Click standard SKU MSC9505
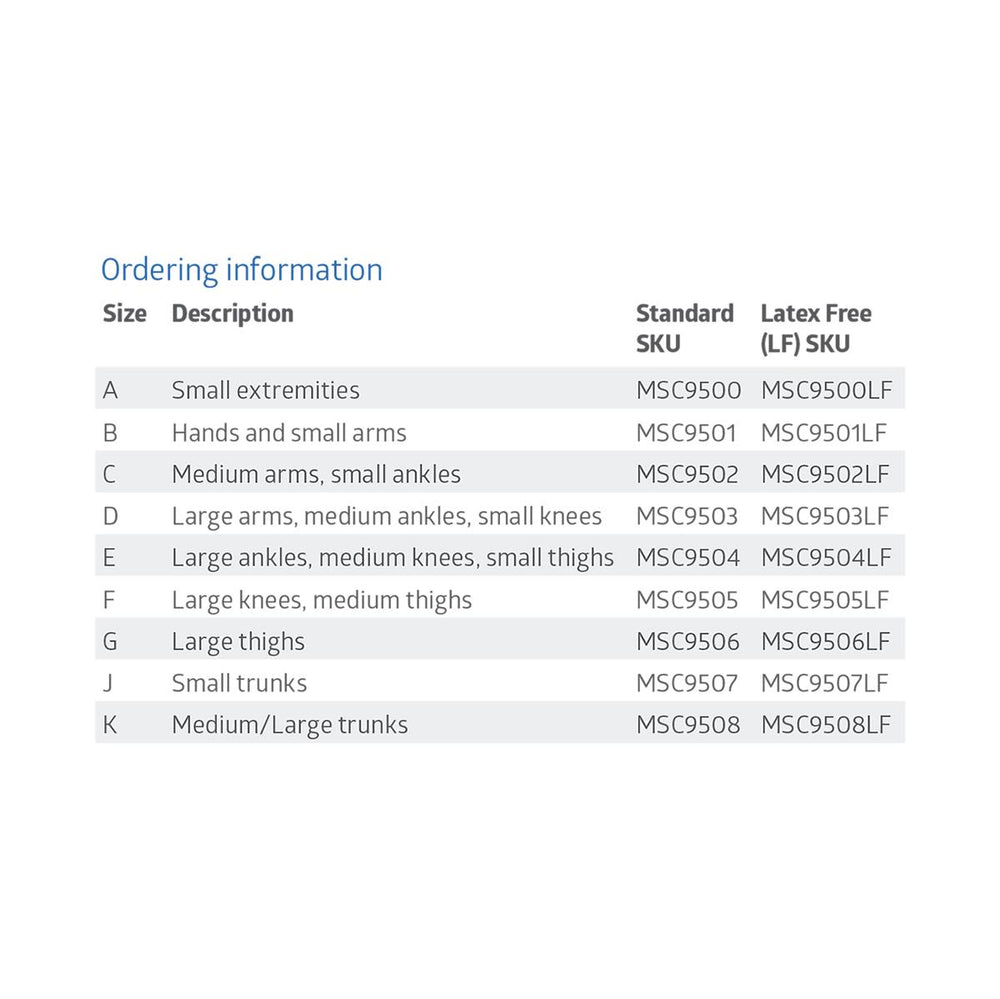The height and width of the screenshot is (999, 1000). pyautogui.click(x=688, y=600)
